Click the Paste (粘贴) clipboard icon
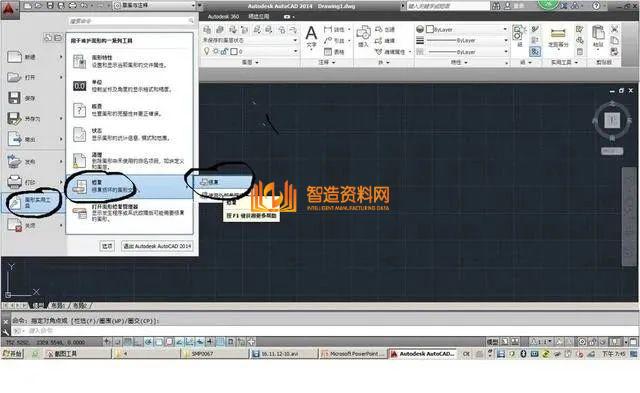640x393 pixels. click(598, 33)
